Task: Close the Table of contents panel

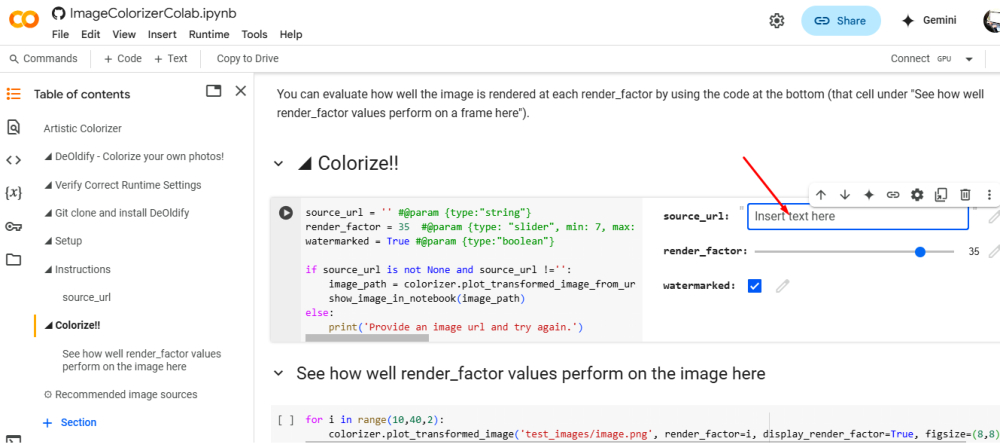Action: coord(240,91)
